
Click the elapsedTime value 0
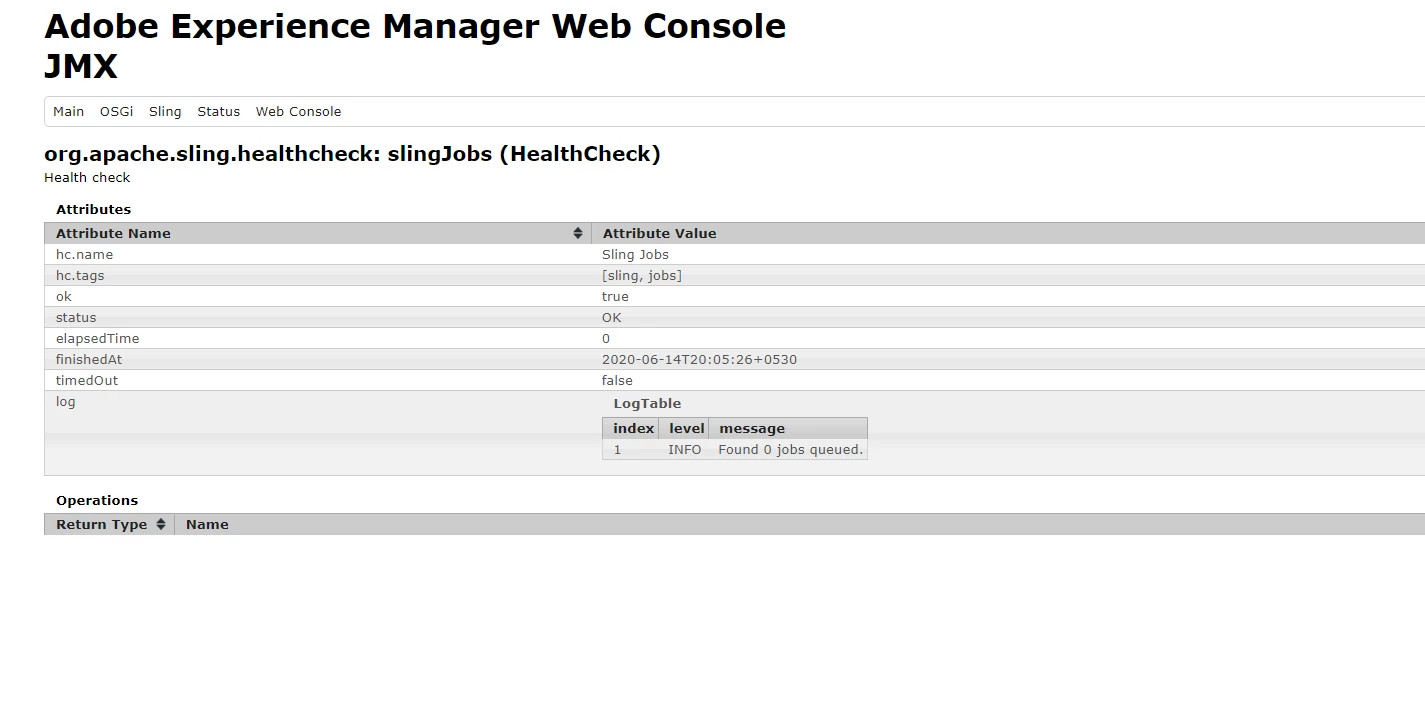[606, 338]
